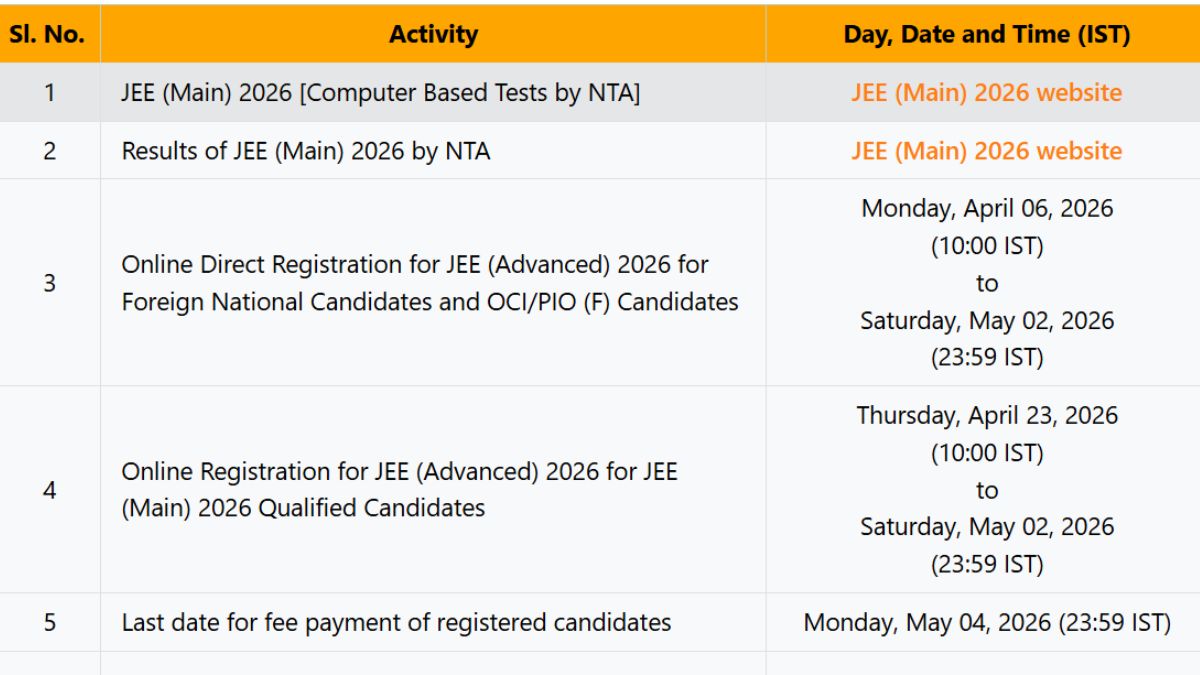This screenshot has width=1200, height=675.
Task: Click "Results of JEE (Main) 2026 by NTA" text
Action: point(305,151)
